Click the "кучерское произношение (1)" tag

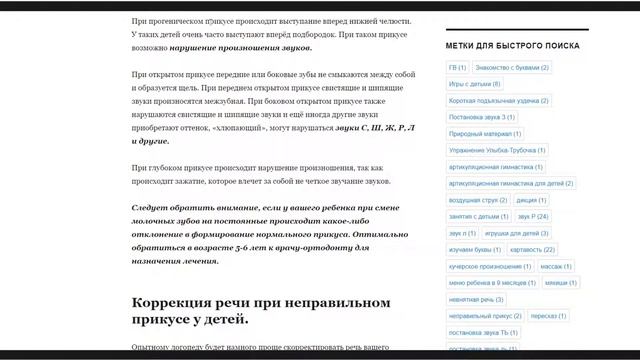click(x=490, y=266)
